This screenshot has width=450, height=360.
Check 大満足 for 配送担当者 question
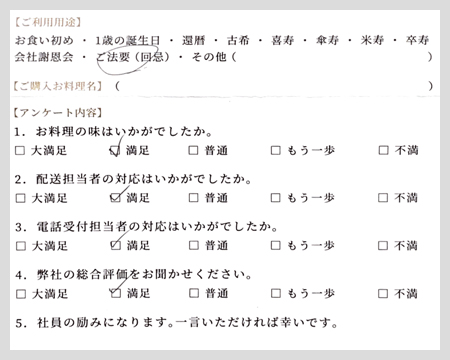pyautogui.click(x=20, y=198)
